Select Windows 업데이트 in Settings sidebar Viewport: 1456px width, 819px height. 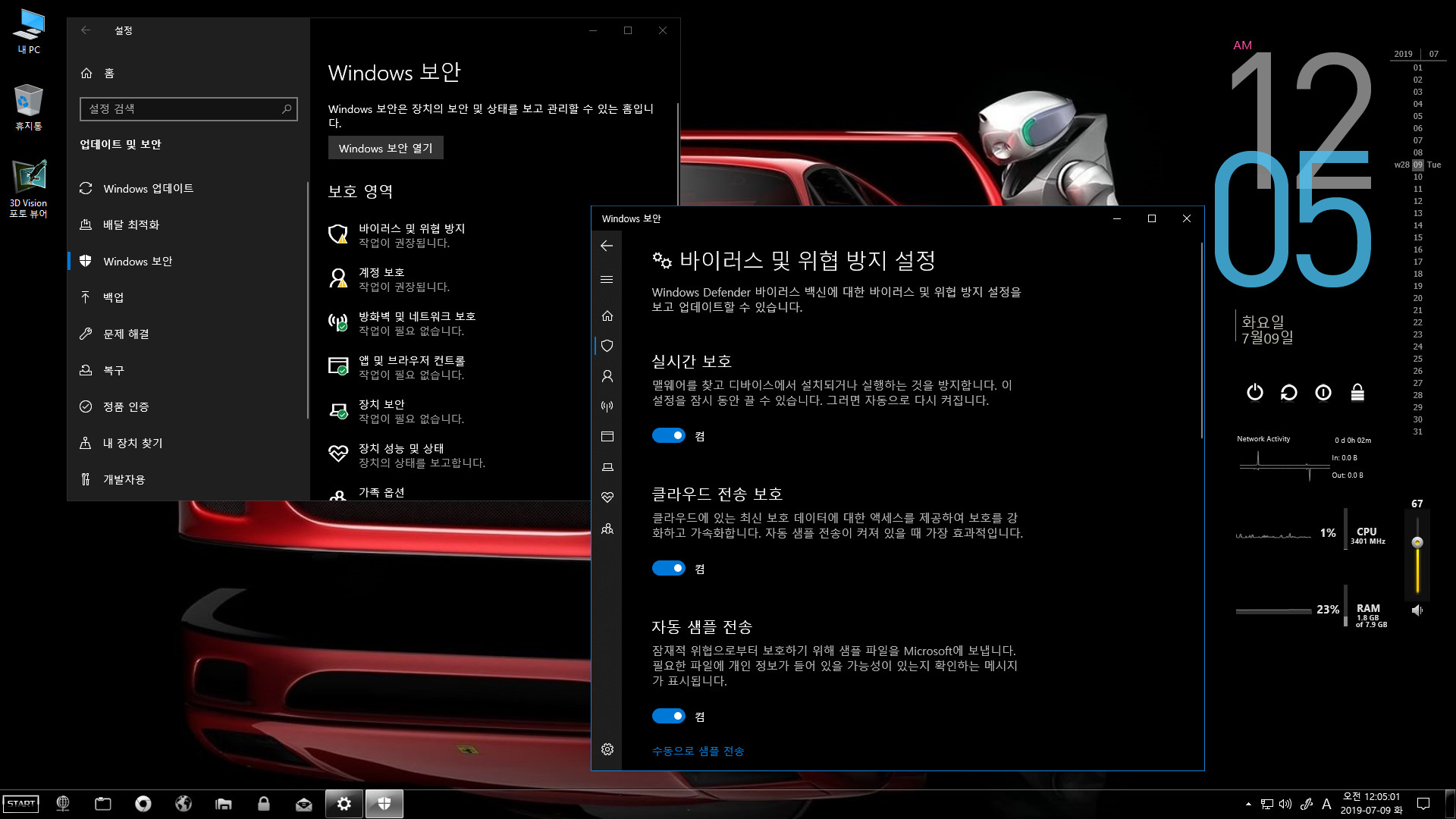187,188
